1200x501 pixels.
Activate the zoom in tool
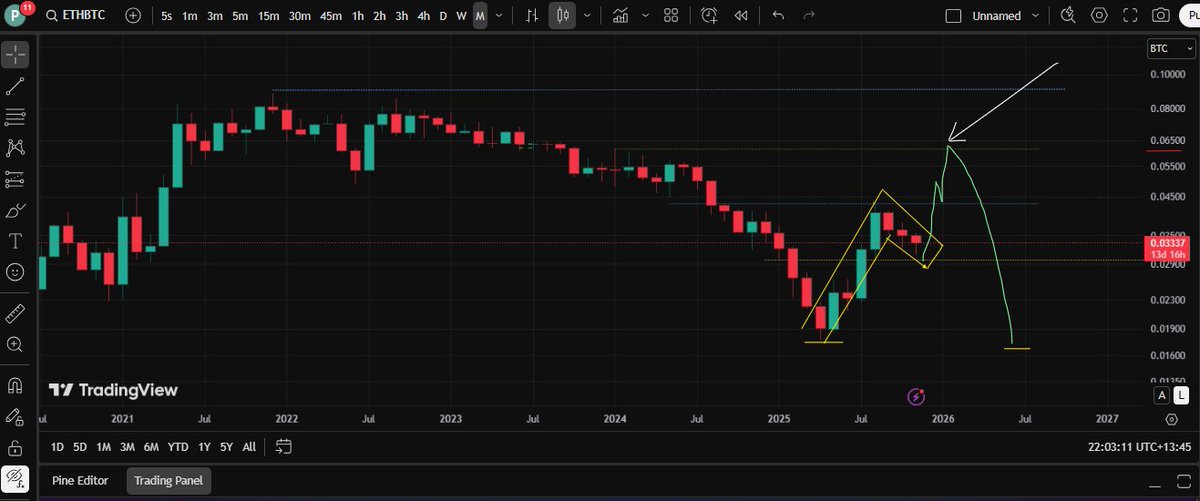tap(15, 344)
